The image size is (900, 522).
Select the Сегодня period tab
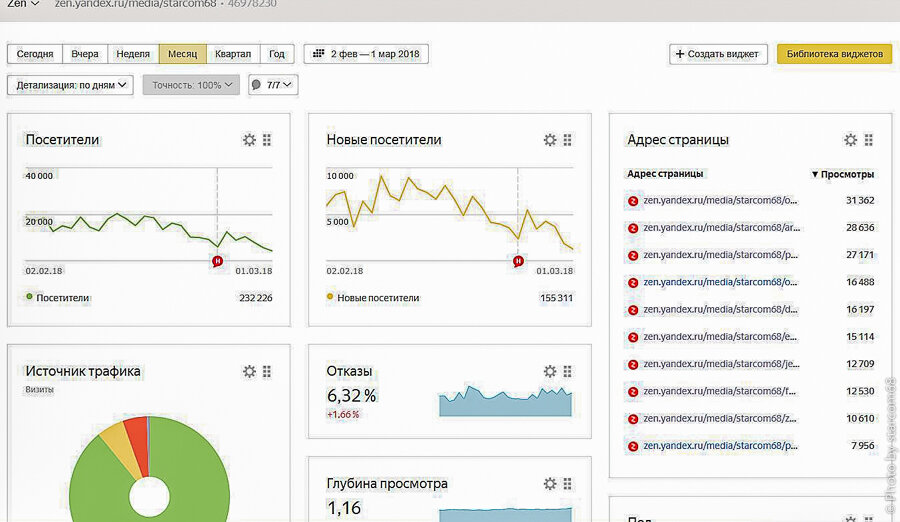35,54
